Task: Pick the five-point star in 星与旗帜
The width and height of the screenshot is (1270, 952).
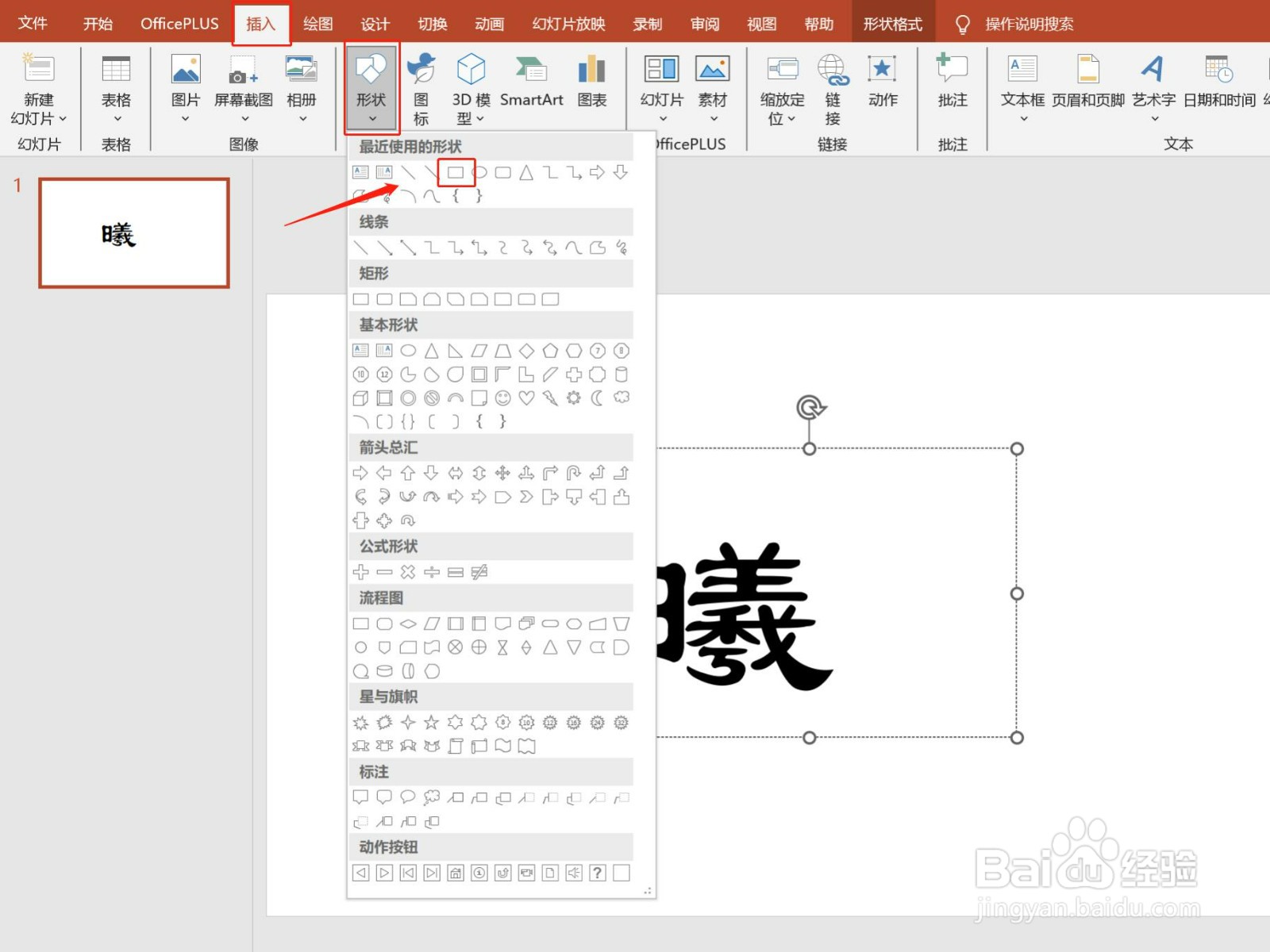Action: click(432, 722)
